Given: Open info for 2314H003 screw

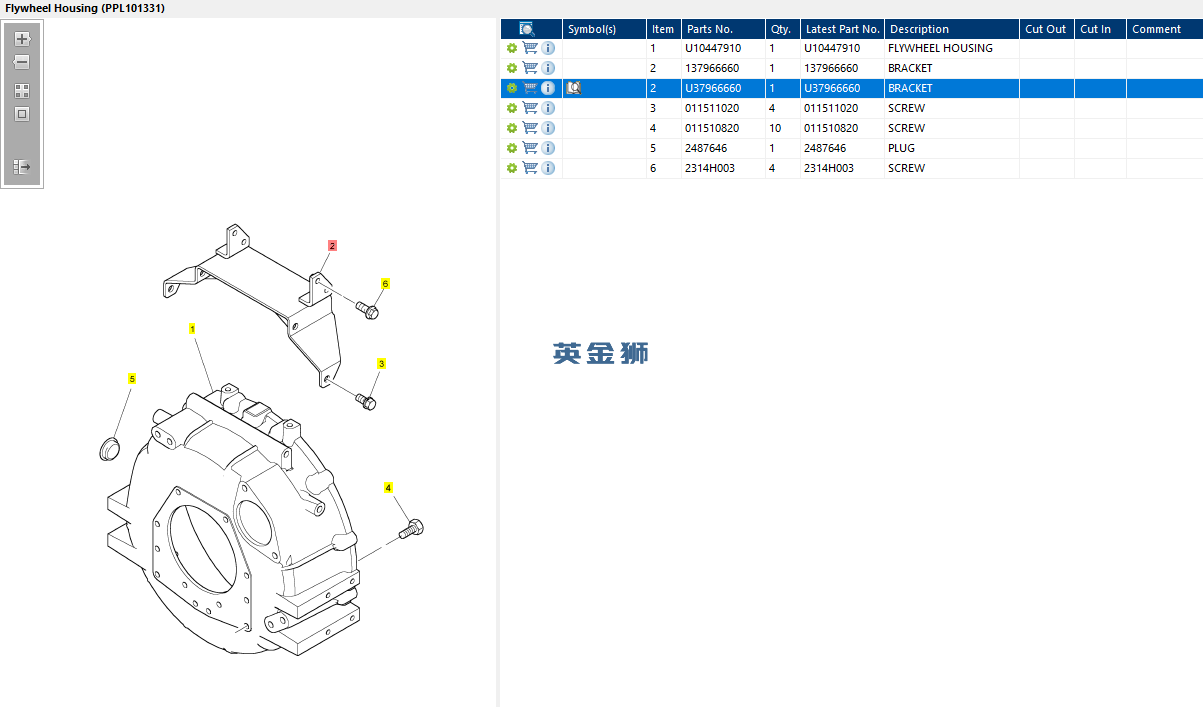Looking at the screenshot, I should 548,168.
